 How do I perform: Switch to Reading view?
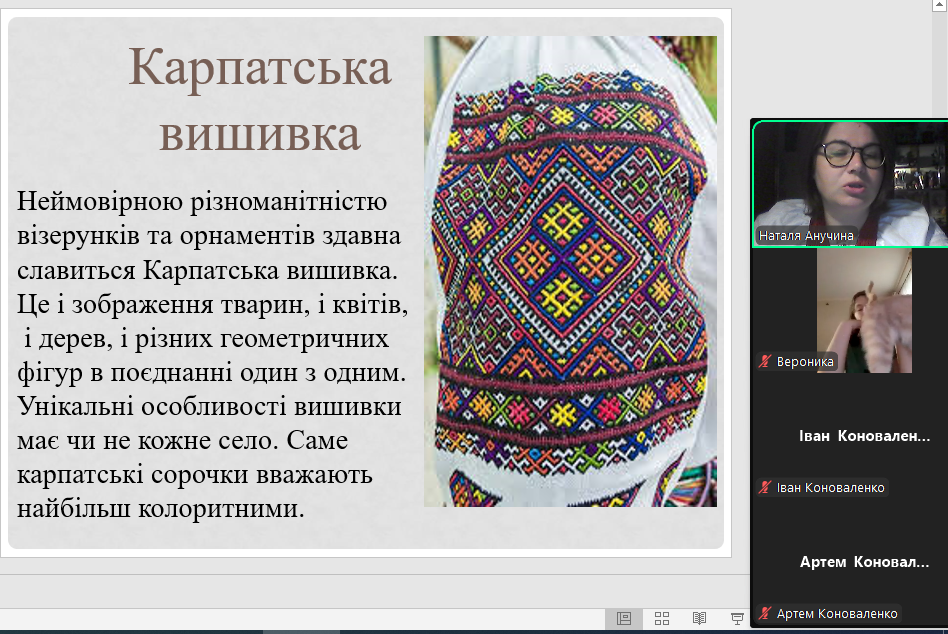[x=700, y=618]
